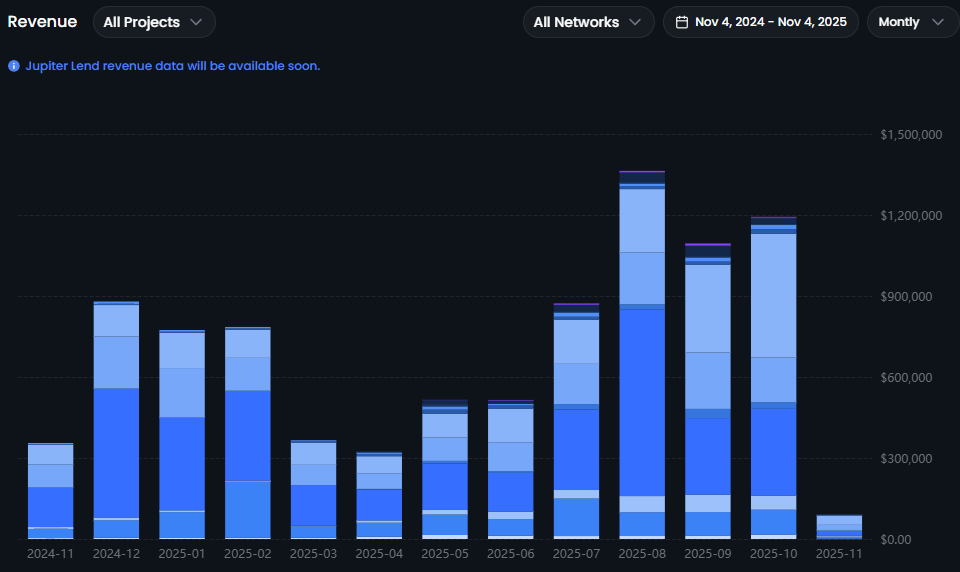Open the Nov 4, 2024 - Nov 4, 2025 date picker
960x572 pixels.
coord(770,22)
